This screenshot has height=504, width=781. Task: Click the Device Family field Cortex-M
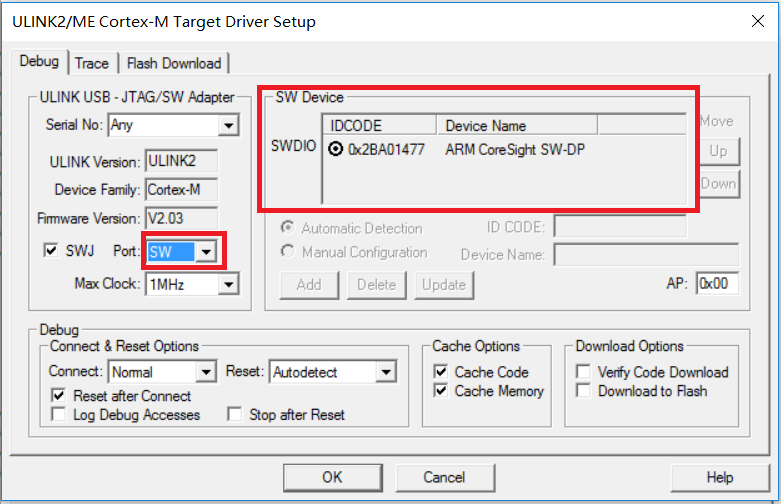(181, 190)
